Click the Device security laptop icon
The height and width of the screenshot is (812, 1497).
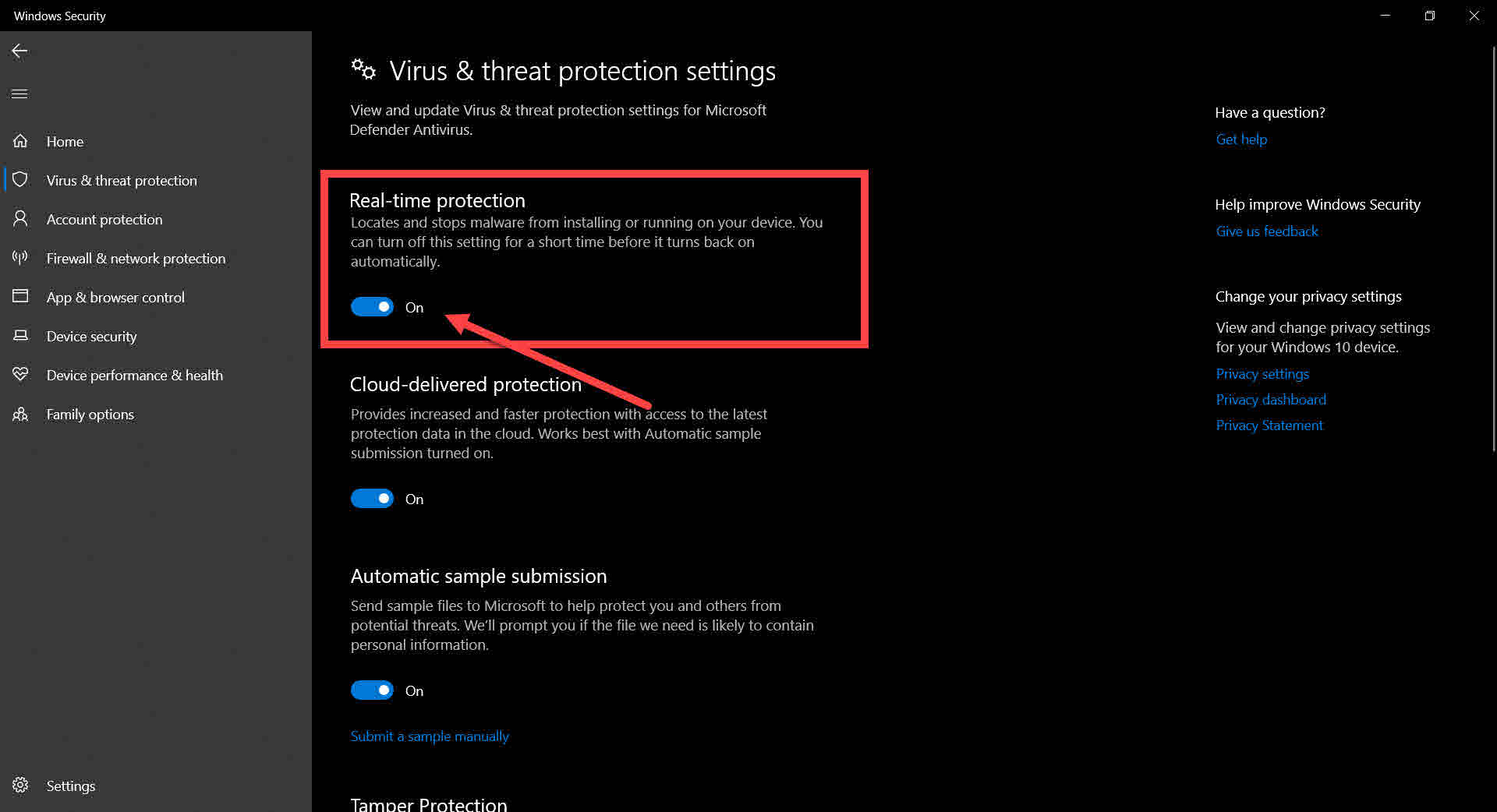[x=20, y=335]
